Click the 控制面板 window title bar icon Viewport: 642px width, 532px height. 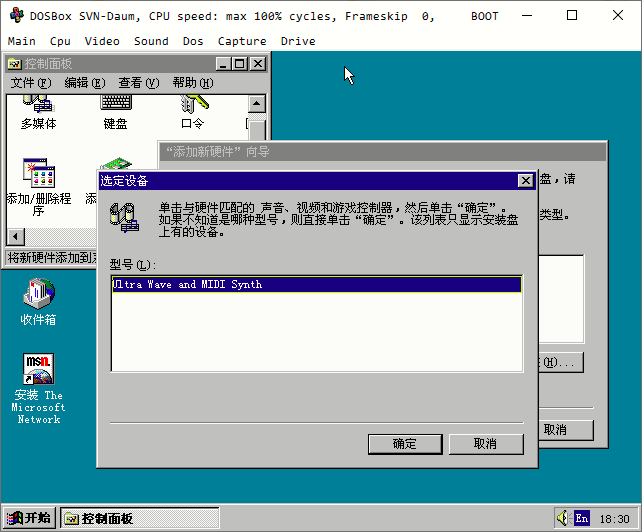click(x=15, y=64)
